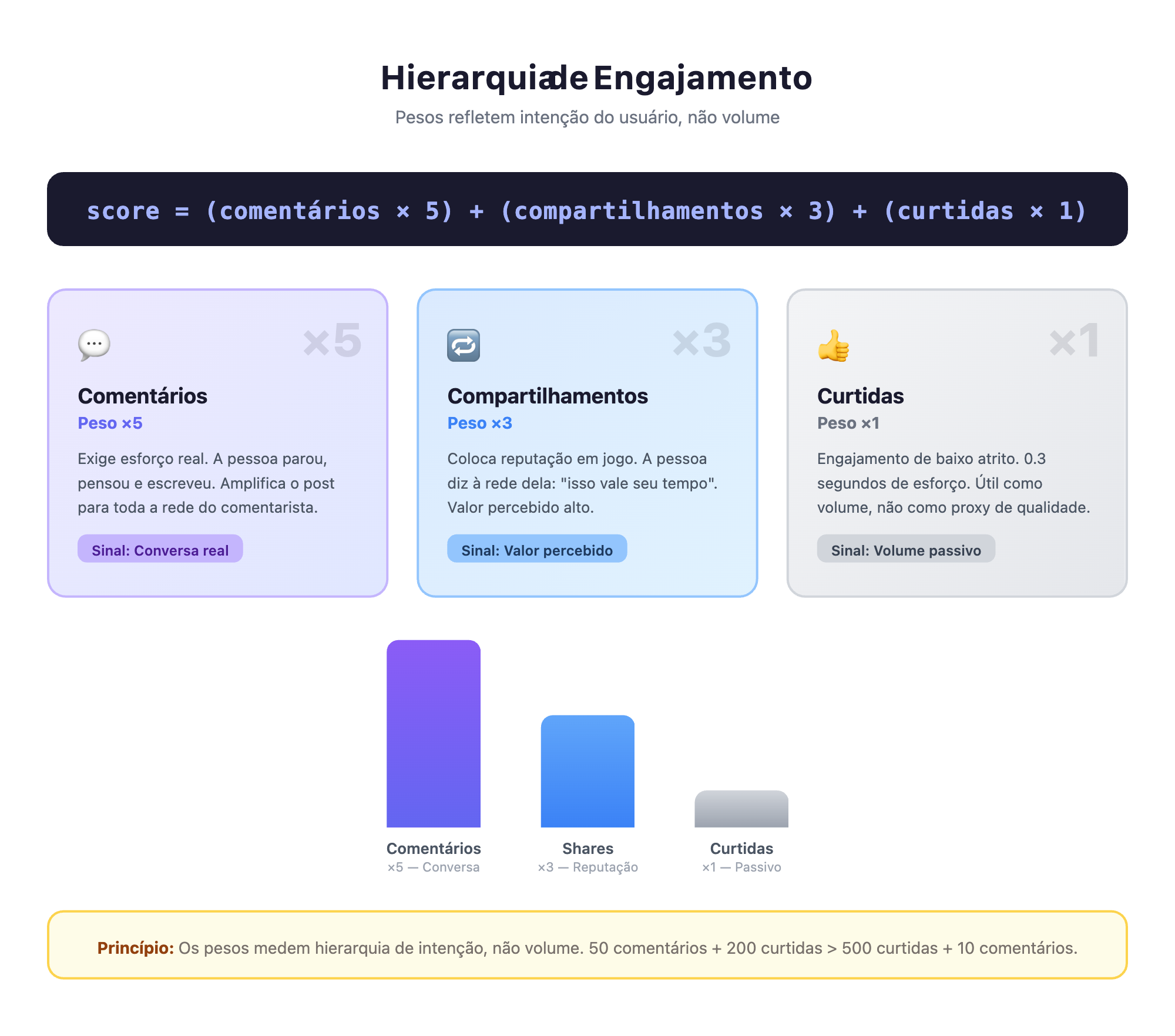Screen dimensions: 1175x1036
Task: Click the speech bubble icon in Comentários card
Action: click(x=94, y=345)
